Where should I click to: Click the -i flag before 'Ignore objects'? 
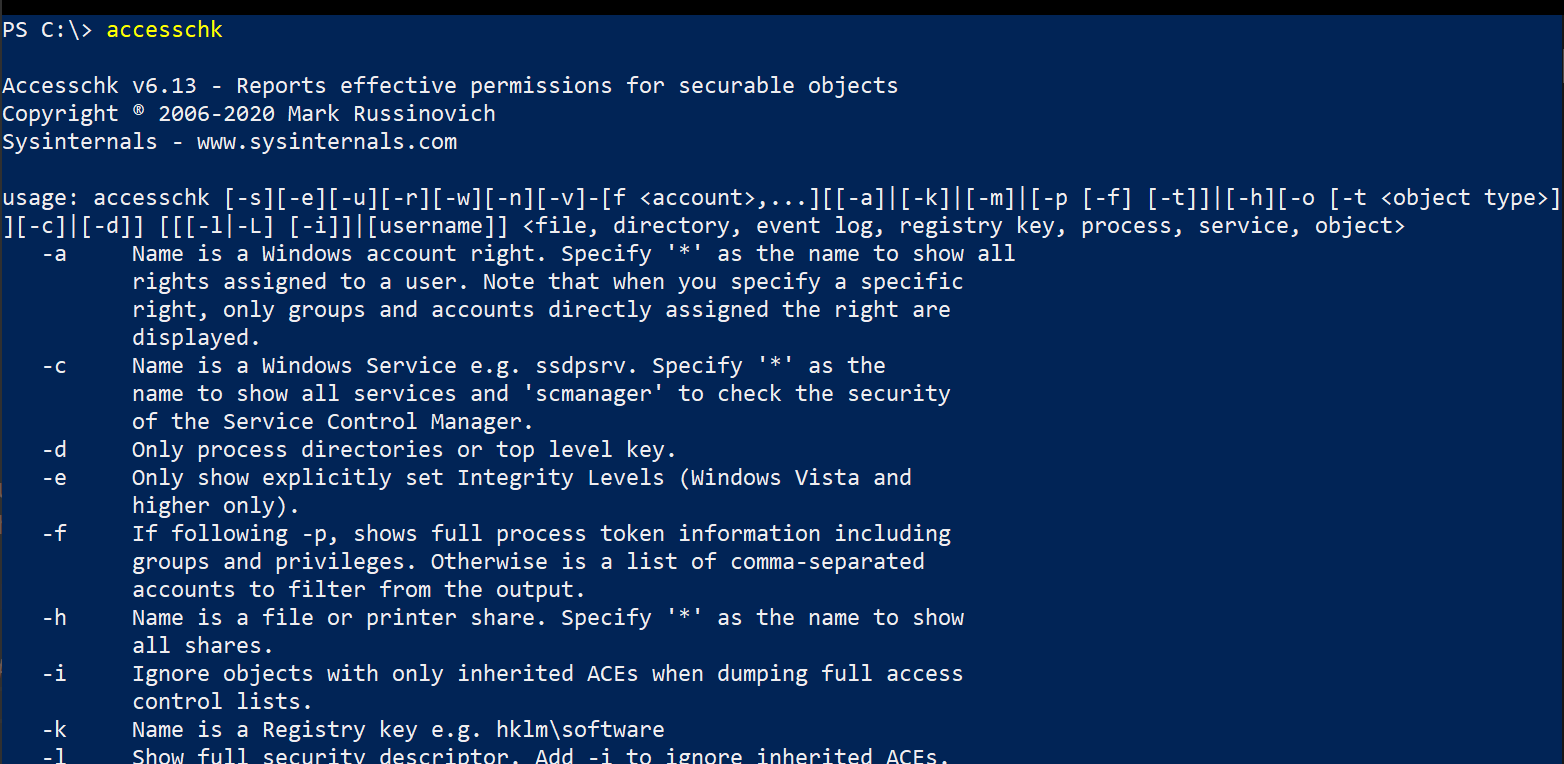54,674
